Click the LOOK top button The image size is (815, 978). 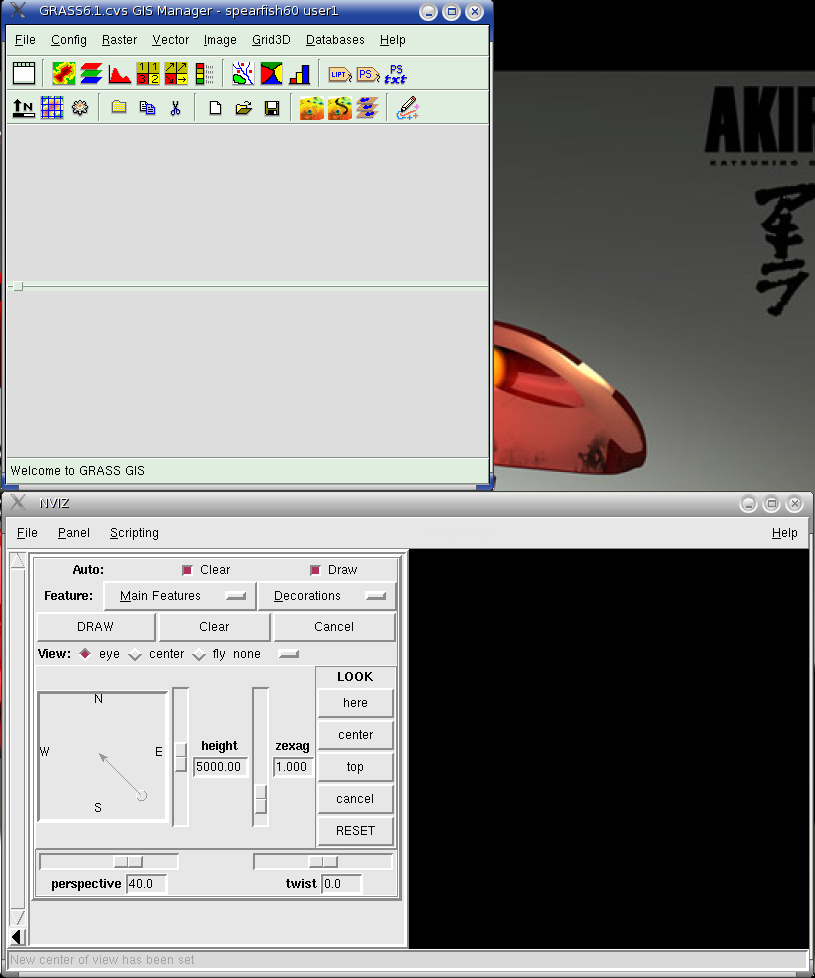[355, 767]
